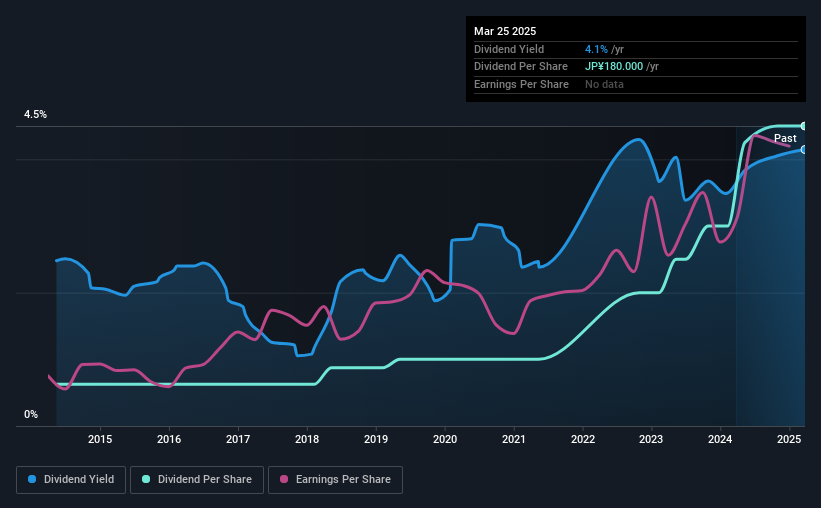Screen dimensions: 821x508
Task: Click the teal endpoint marker on Dividend Per Share line
Action: tap(804, 126)
